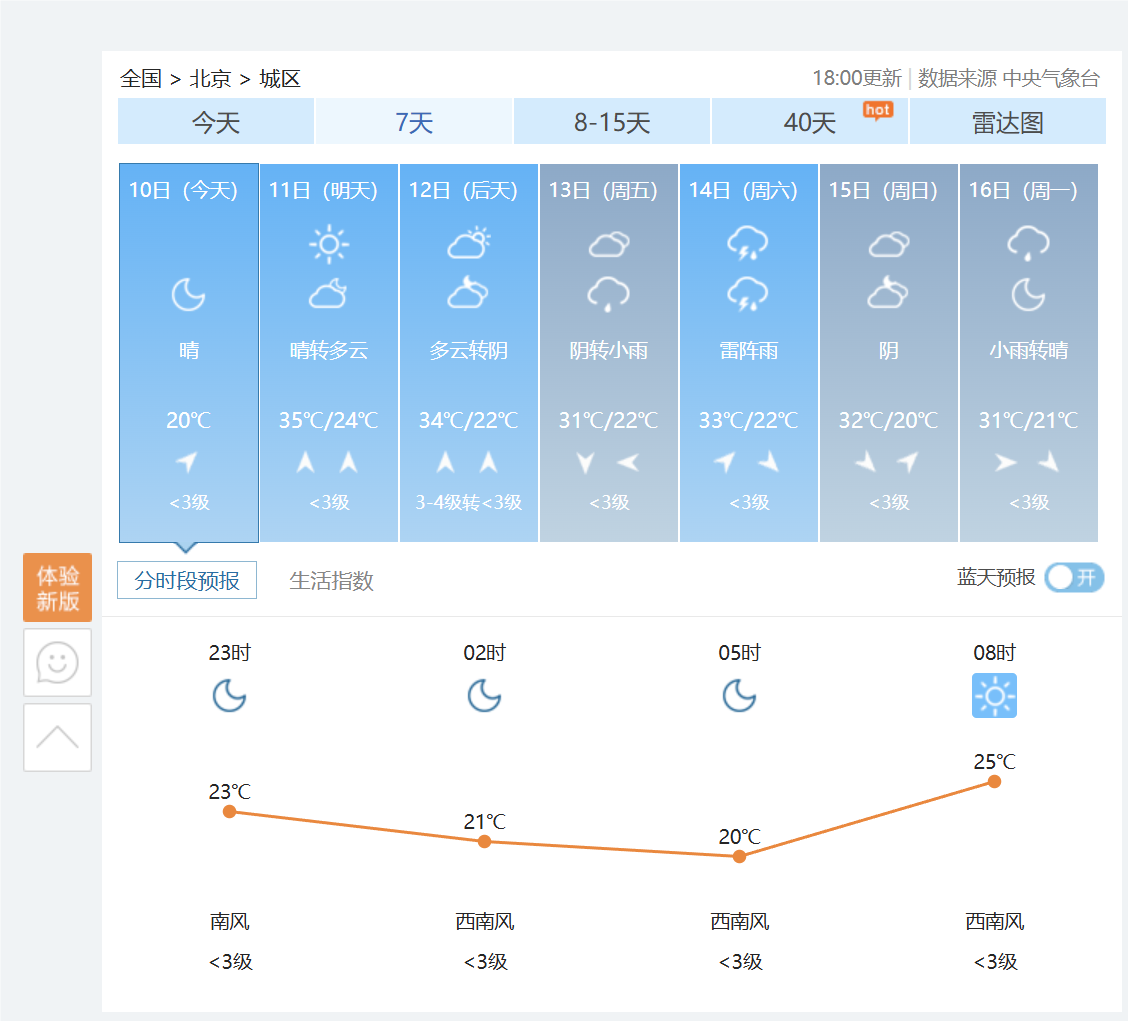1128x1021 pixels.
Task: Click the 数据来源 中央气象台 text
Action: click(x=1009, y=78)
